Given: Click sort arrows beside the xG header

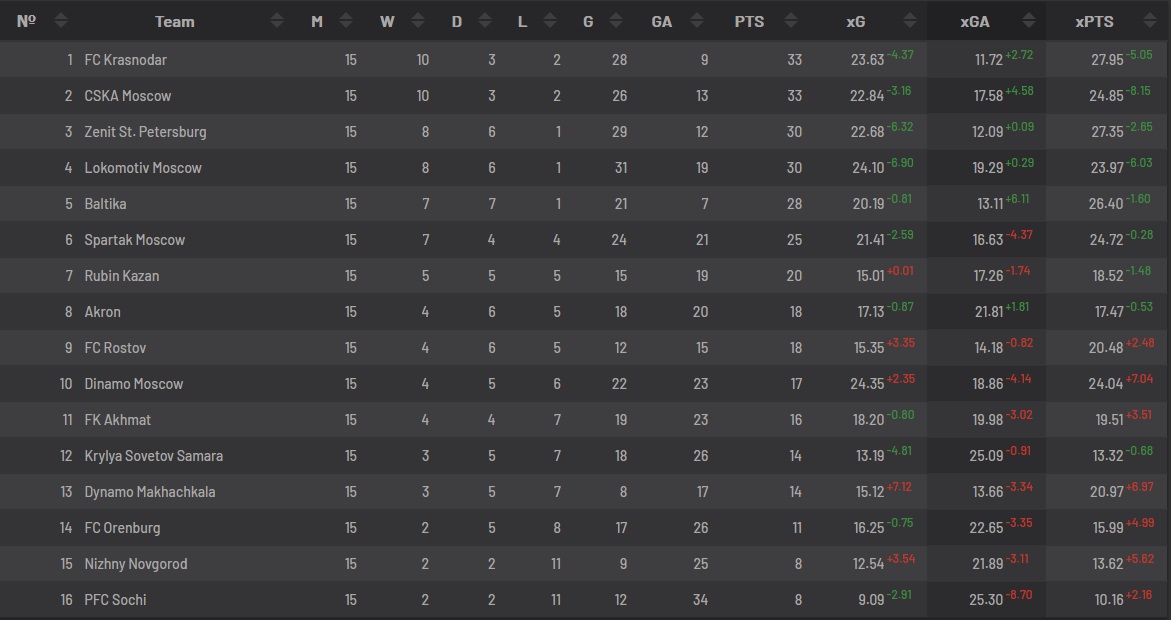Looking at the screenshot, I should [909, 21].
